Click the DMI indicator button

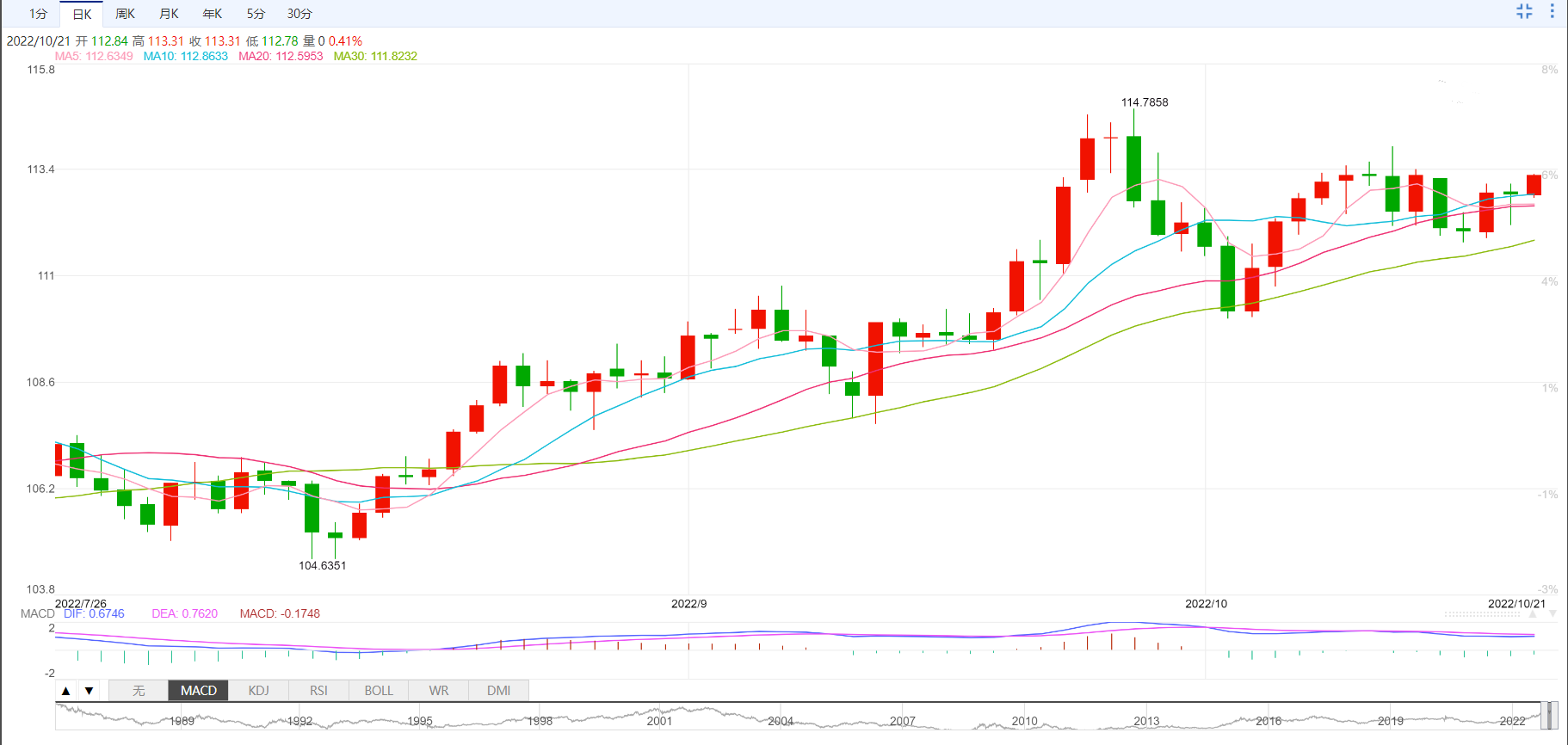point(498,691)
